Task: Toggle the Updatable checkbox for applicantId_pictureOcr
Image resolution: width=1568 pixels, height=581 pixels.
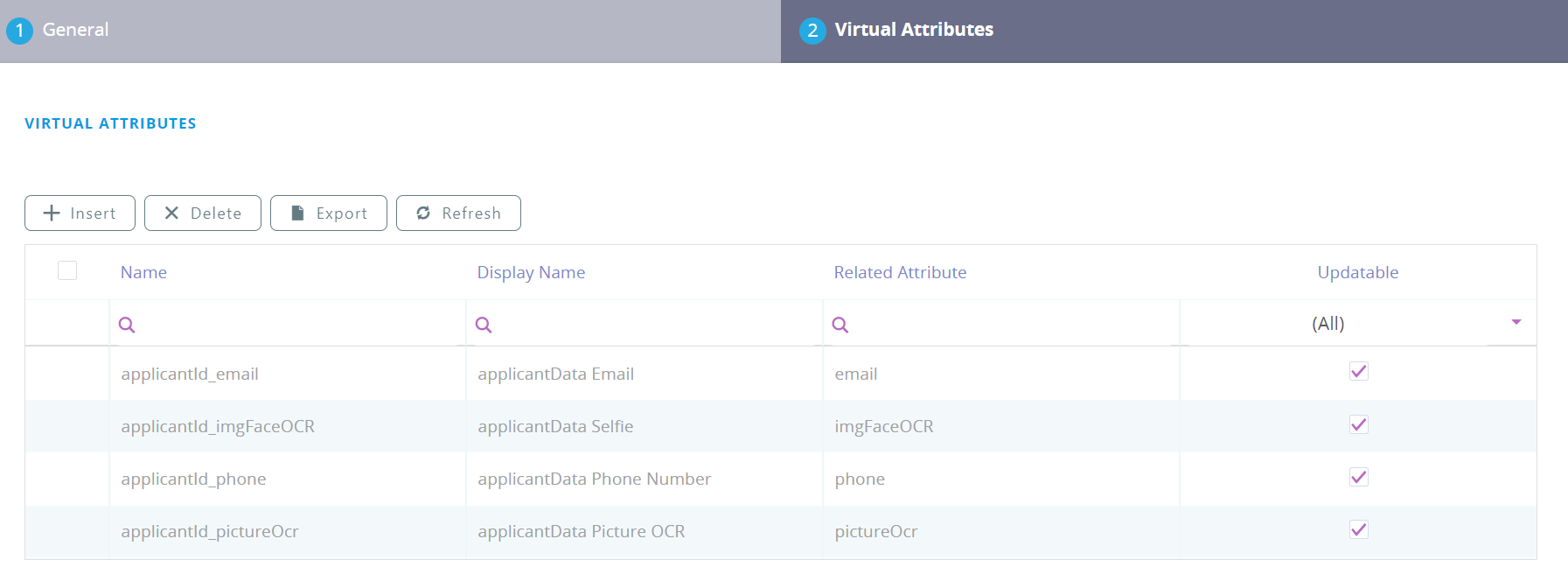Action: pos(1358,529)
